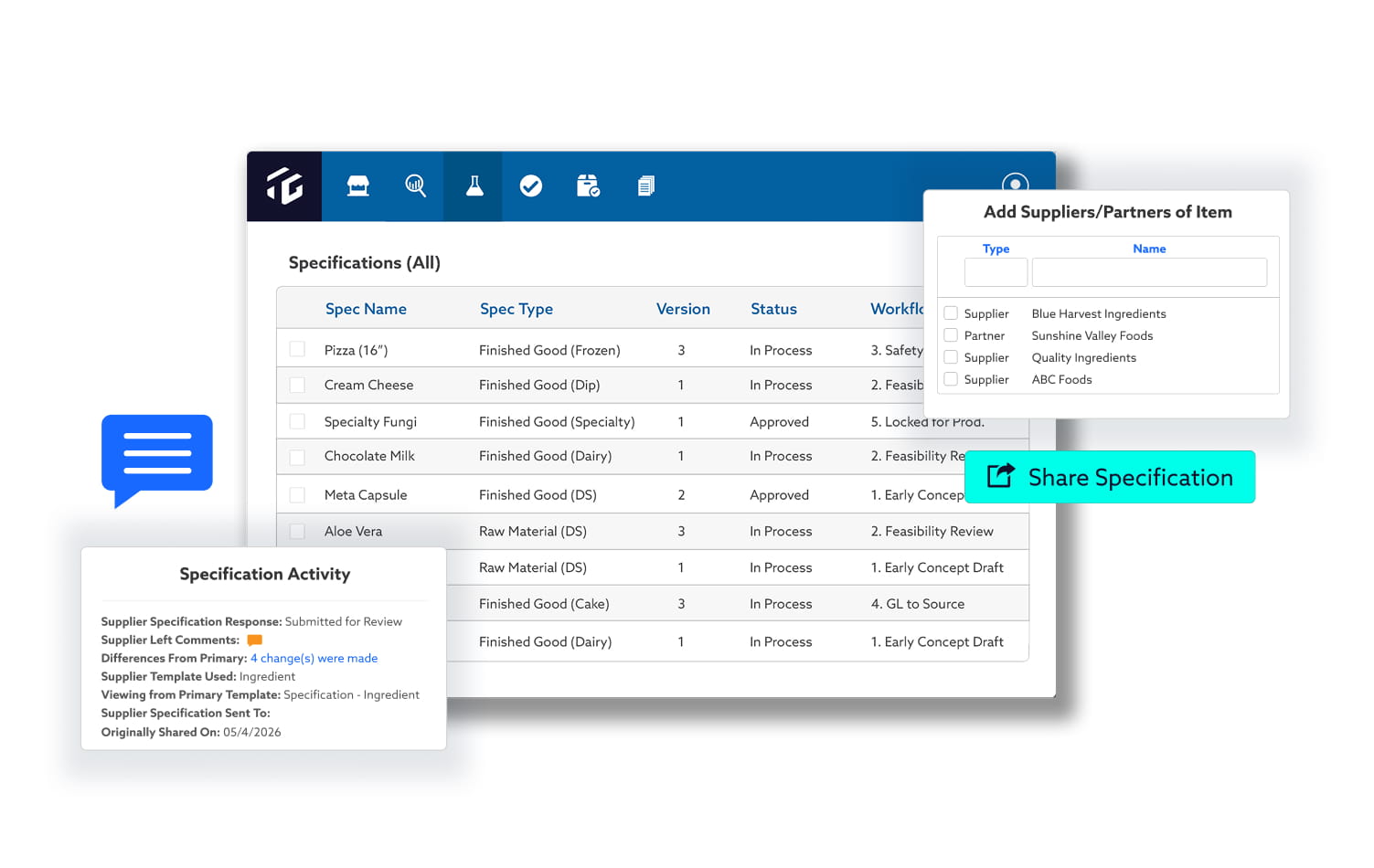The width and height of the screenshot is (1374, 868).
Task: Tick the ABC Foods supplier checkbox
Action: (951, 378)
